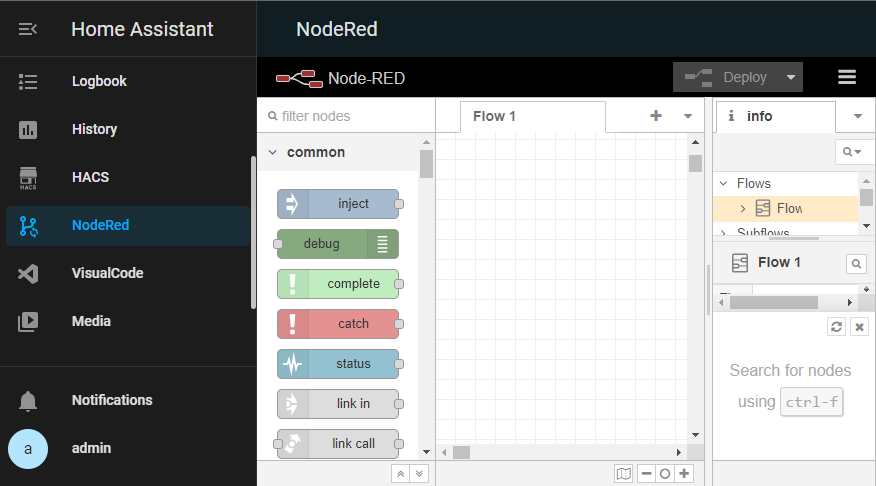Select the link call node in palette
Viewport: 876px width, 486px height.
tap(338, 444)
